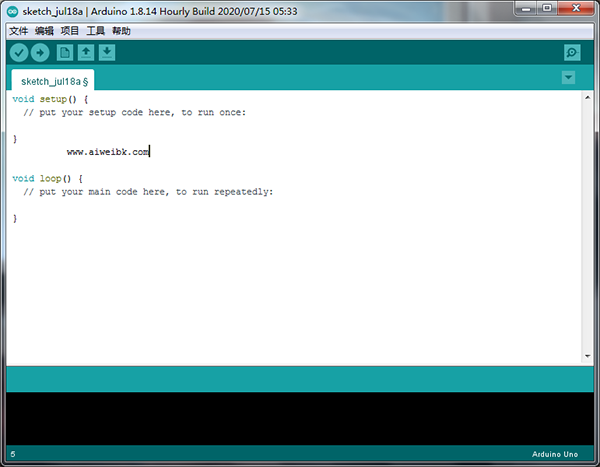Screen dimensions: 600x467
Task: Open the 文件 menu
Action: click(x=19, y=31)
